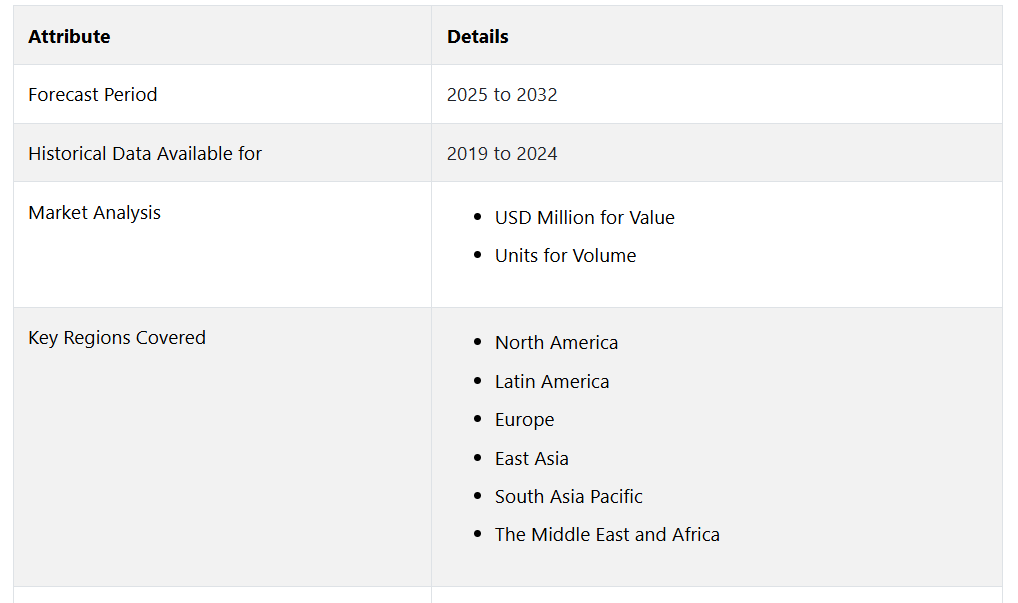This screenshot has width=1018, height=603.
Task: Select Europe list item
Action: pyautogui.click(x=524, y=420)
